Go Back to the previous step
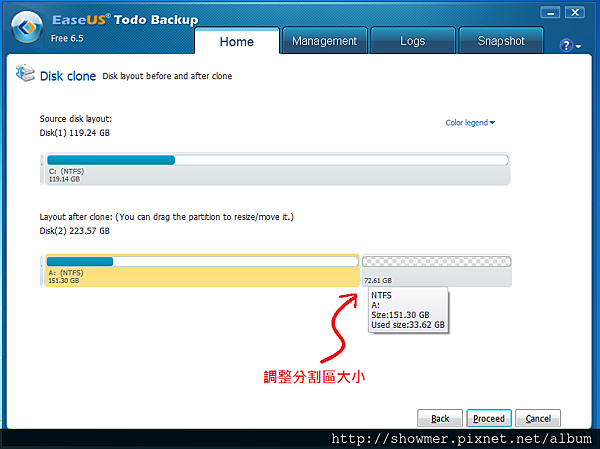This screenshot has width=600, height=449. click(x=440, y=418)
